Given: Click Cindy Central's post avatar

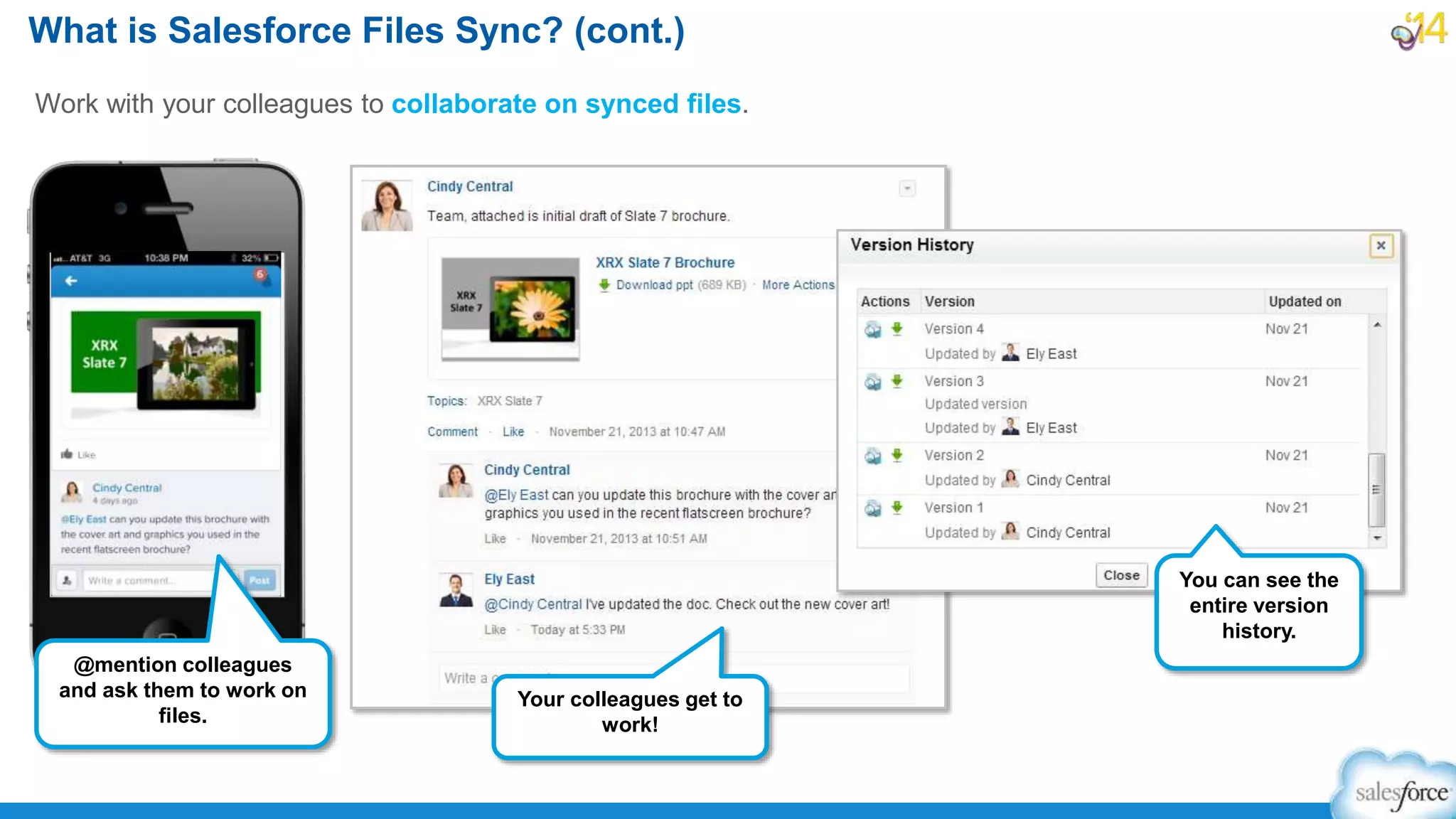Looking at the screenshot, I should 387,206.
